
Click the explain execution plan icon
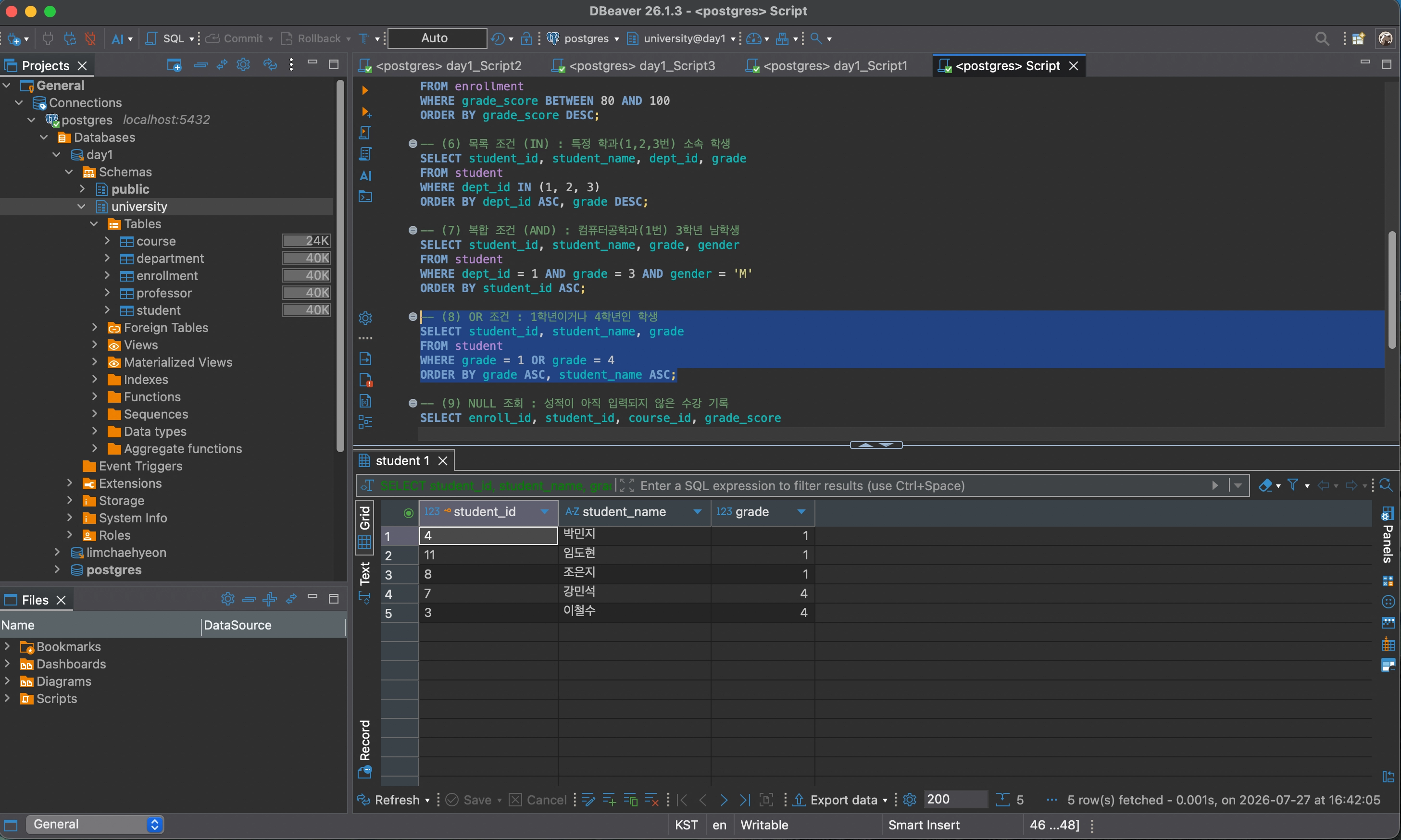pyautogui.click(x=365, y=154)
